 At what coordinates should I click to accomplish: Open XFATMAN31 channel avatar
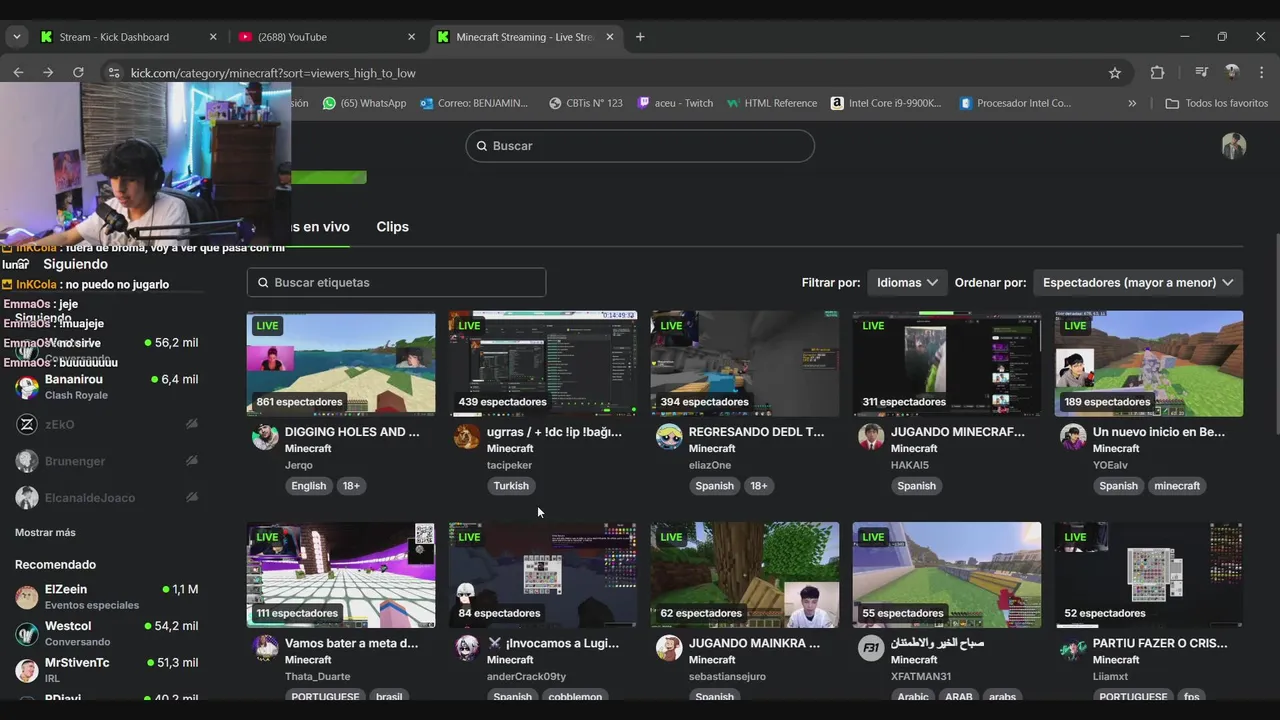click(x=871, y=648)
